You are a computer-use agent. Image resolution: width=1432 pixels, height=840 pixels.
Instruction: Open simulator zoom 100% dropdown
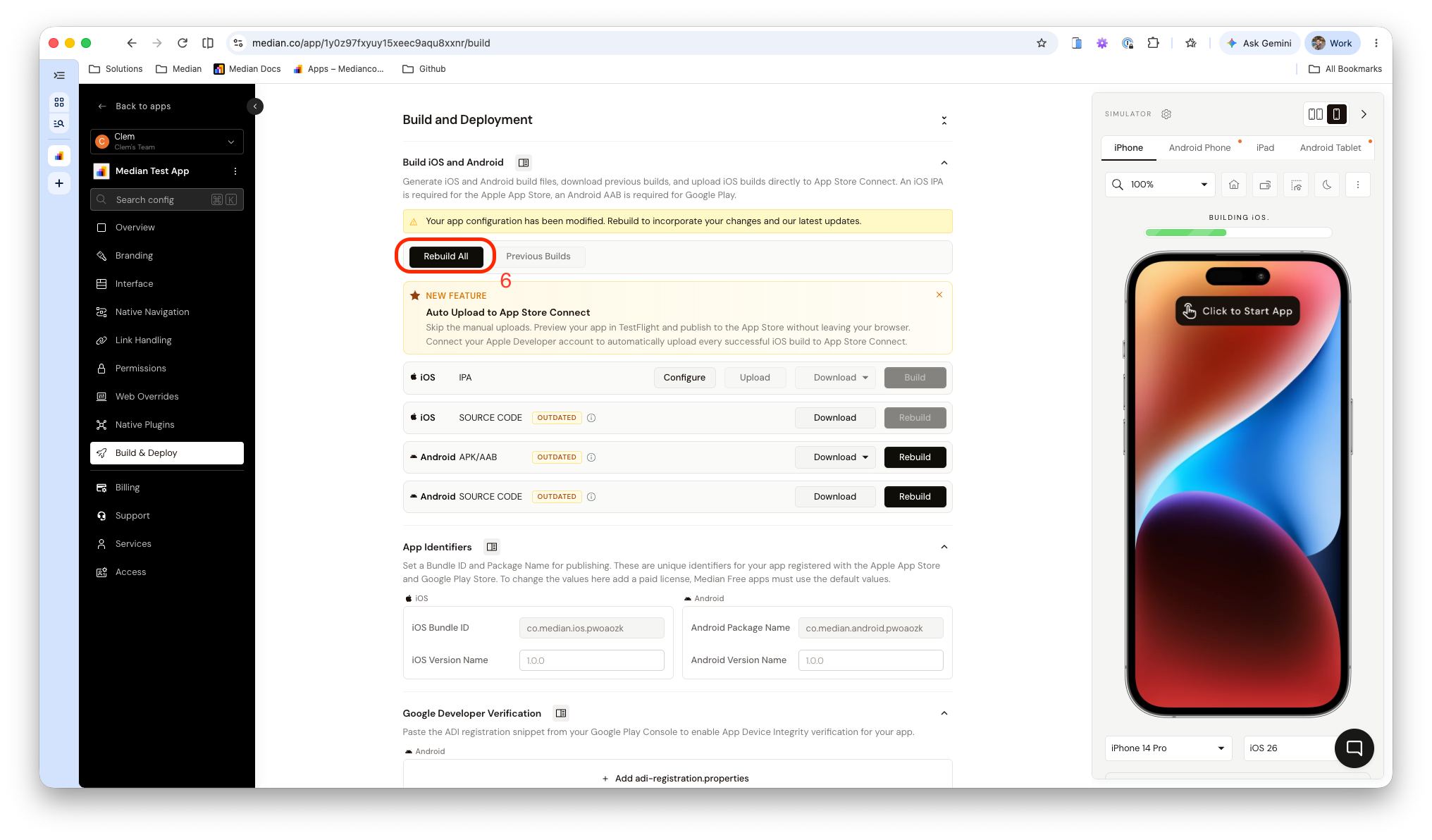[1160, 185]
